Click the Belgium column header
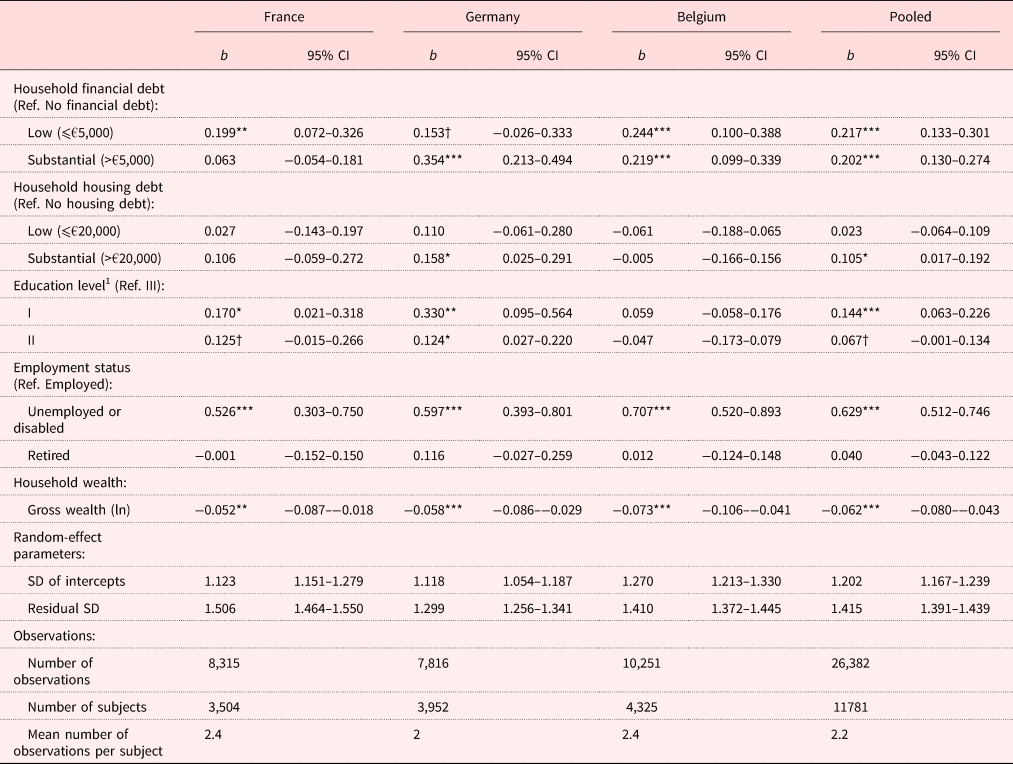This screenshot has width=1013, height=764. pos(700,17)
